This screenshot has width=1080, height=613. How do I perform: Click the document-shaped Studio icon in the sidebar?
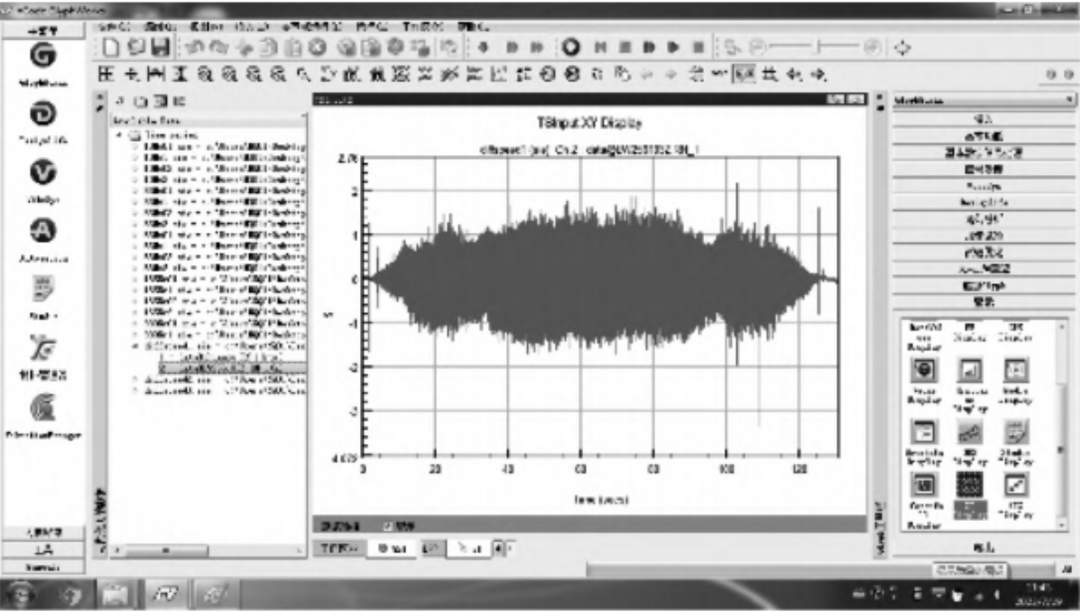[43, 289]
